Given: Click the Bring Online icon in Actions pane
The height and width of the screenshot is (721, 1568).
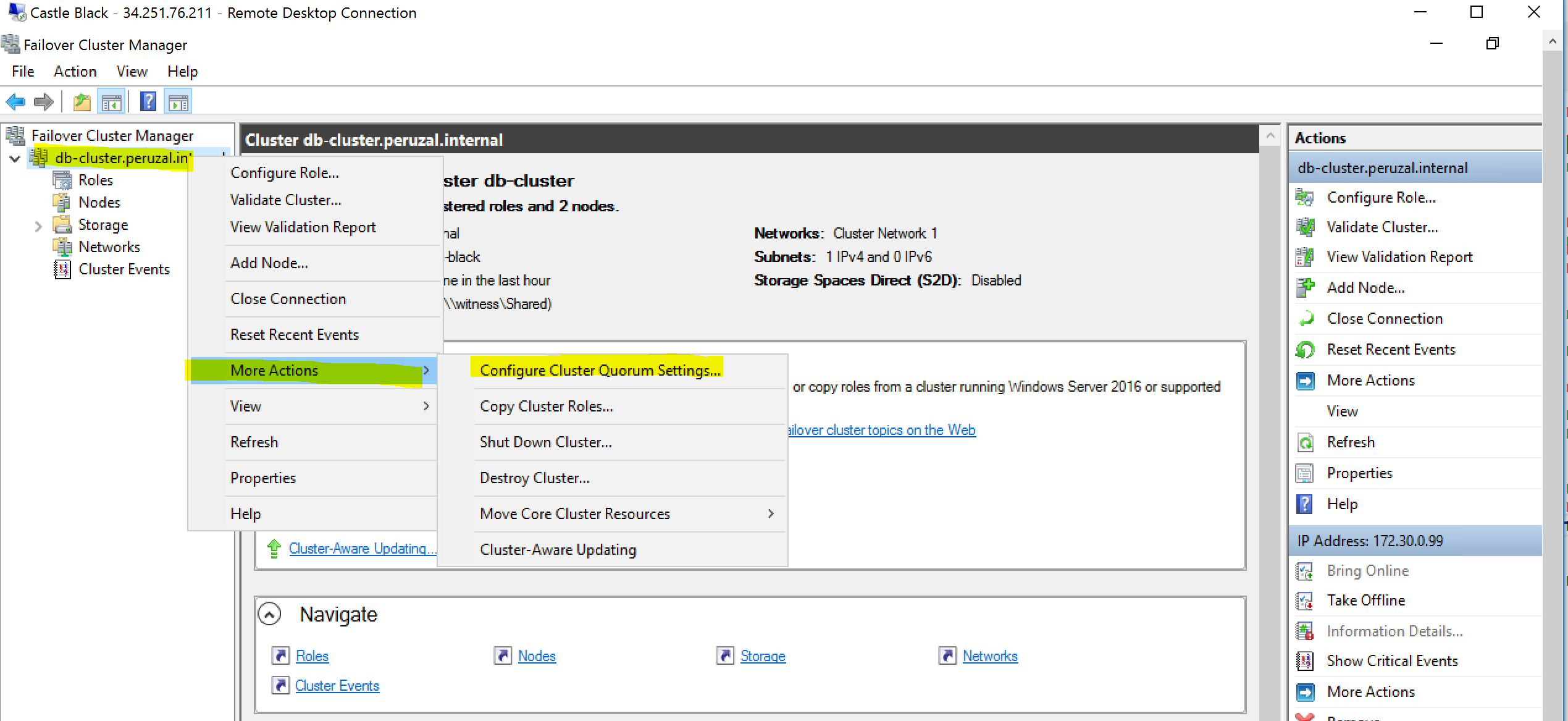Looking at the screenshot, I should (x=1305, y=571).
